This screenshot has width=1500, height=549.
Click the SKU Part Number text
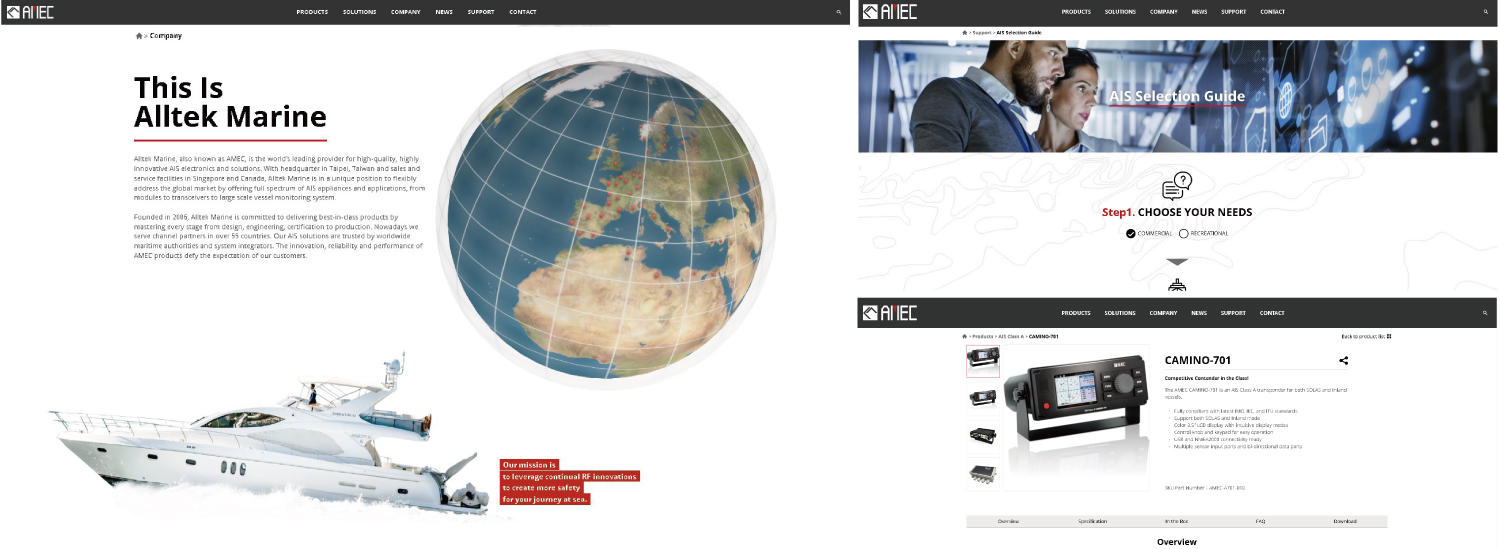[1205, 488]
